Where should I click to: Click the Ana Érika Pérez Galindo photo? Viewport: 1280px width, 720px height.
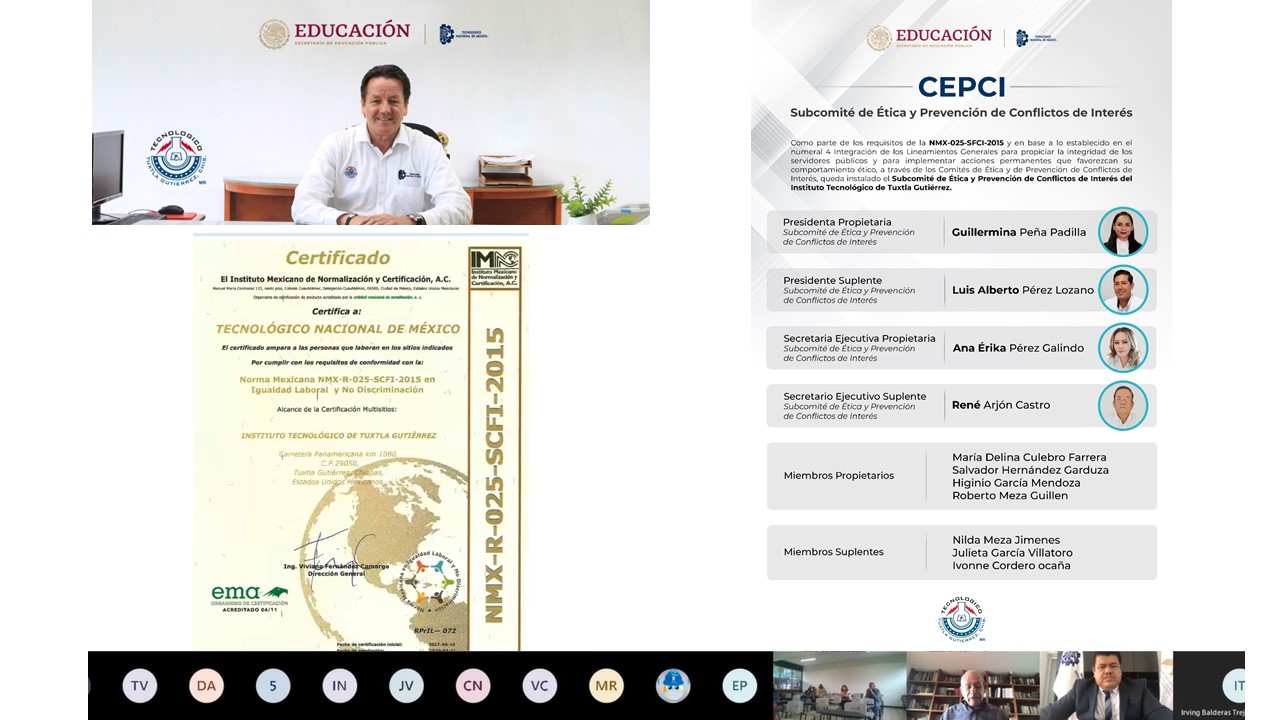tap(1123, 348)
